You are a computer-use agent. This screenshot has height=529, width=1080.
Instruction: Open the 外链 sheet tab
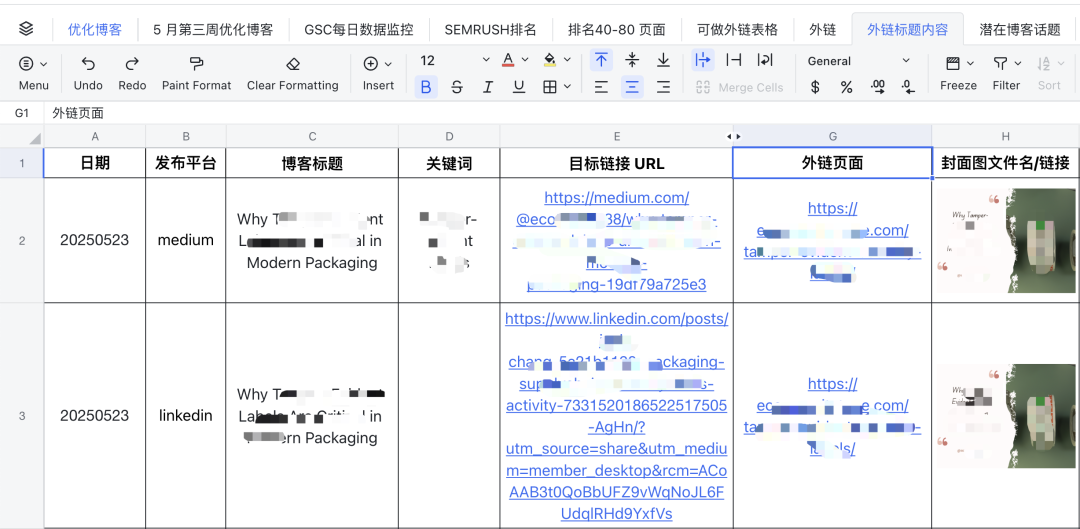822,30
